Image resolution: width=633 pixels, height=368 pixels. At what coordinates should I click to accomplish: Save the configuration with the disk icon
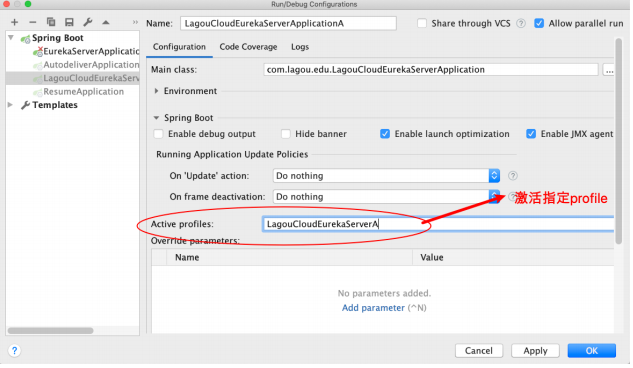tap(69, 22)
